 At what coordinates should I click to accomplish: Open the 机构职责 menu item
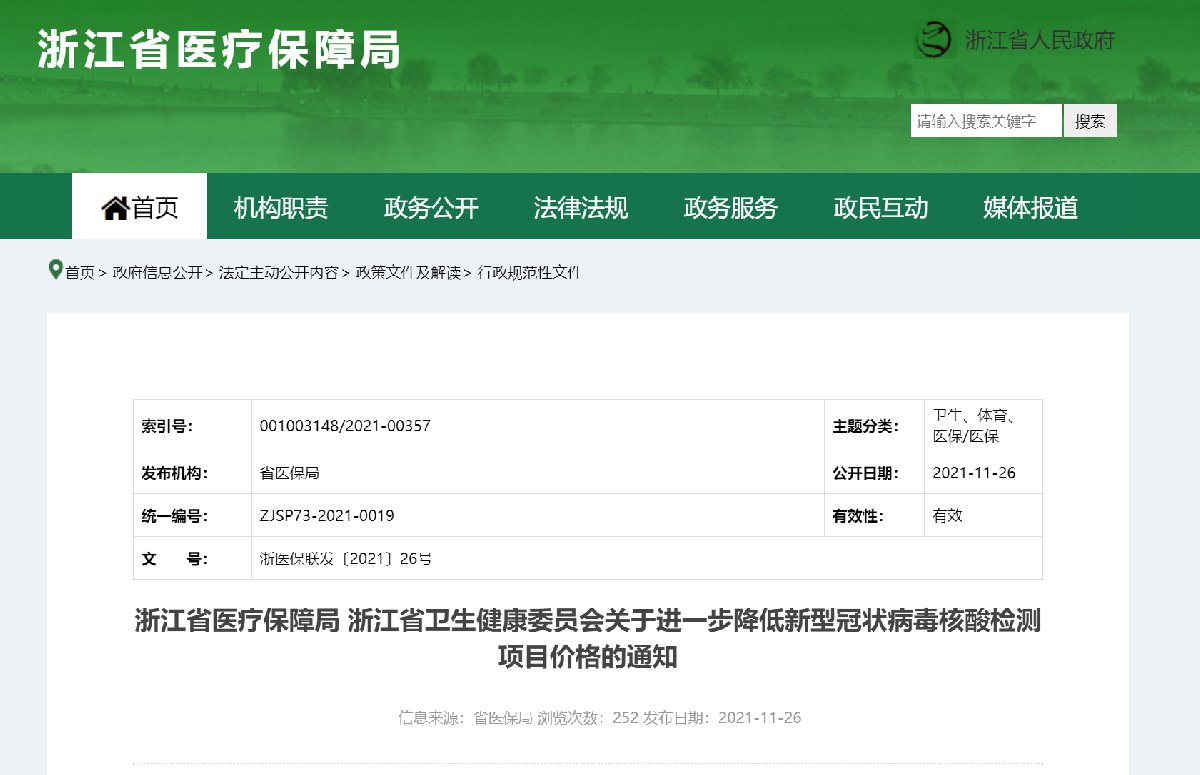pos(281,208)
